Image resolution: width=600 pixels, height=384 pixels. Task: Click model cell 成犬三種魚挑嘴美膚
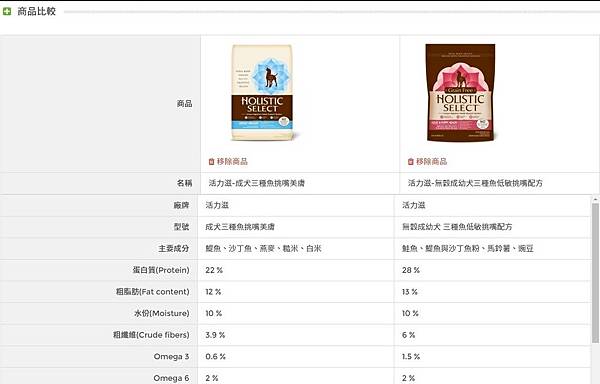(240, 227)
